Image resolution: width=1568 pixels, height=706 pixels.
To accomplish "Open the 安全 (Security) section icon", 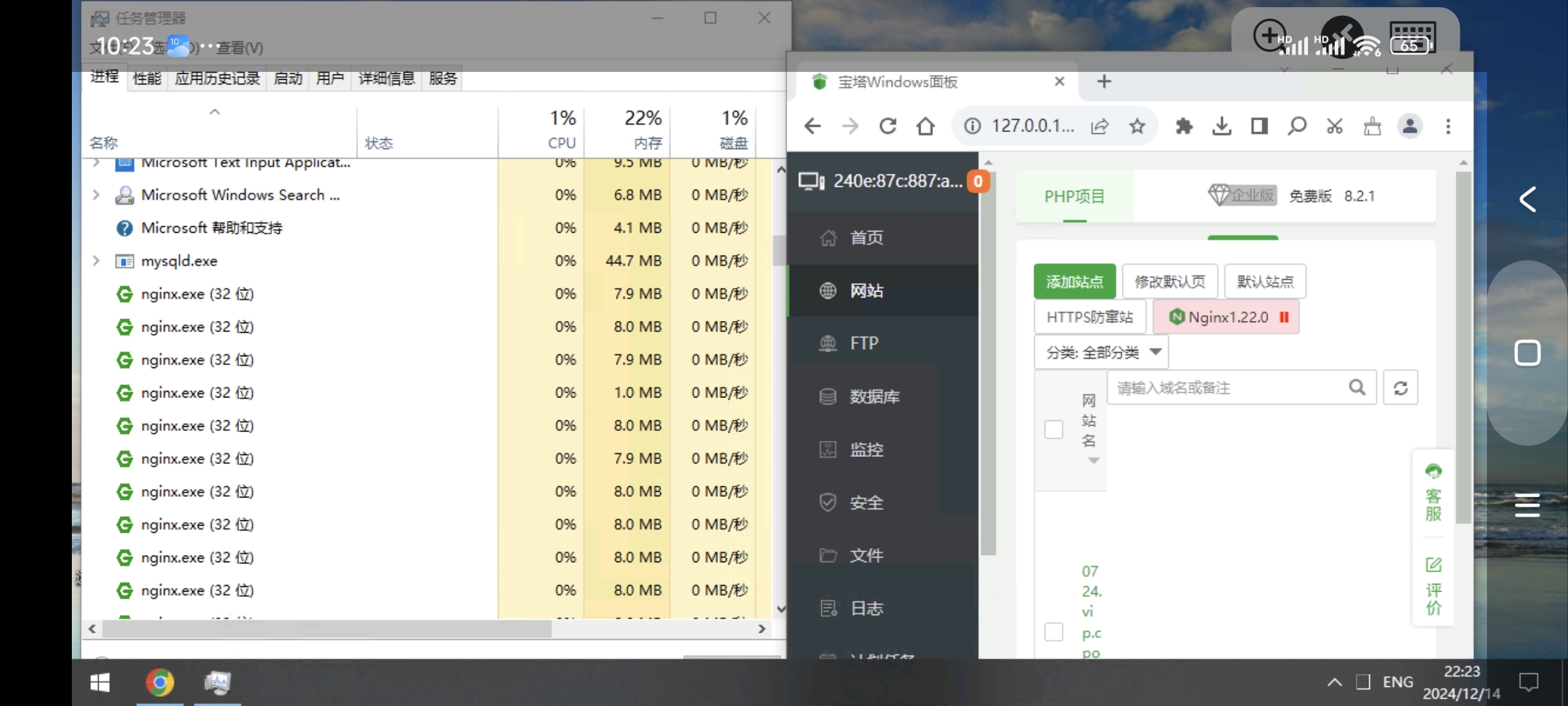I will 827,502.
